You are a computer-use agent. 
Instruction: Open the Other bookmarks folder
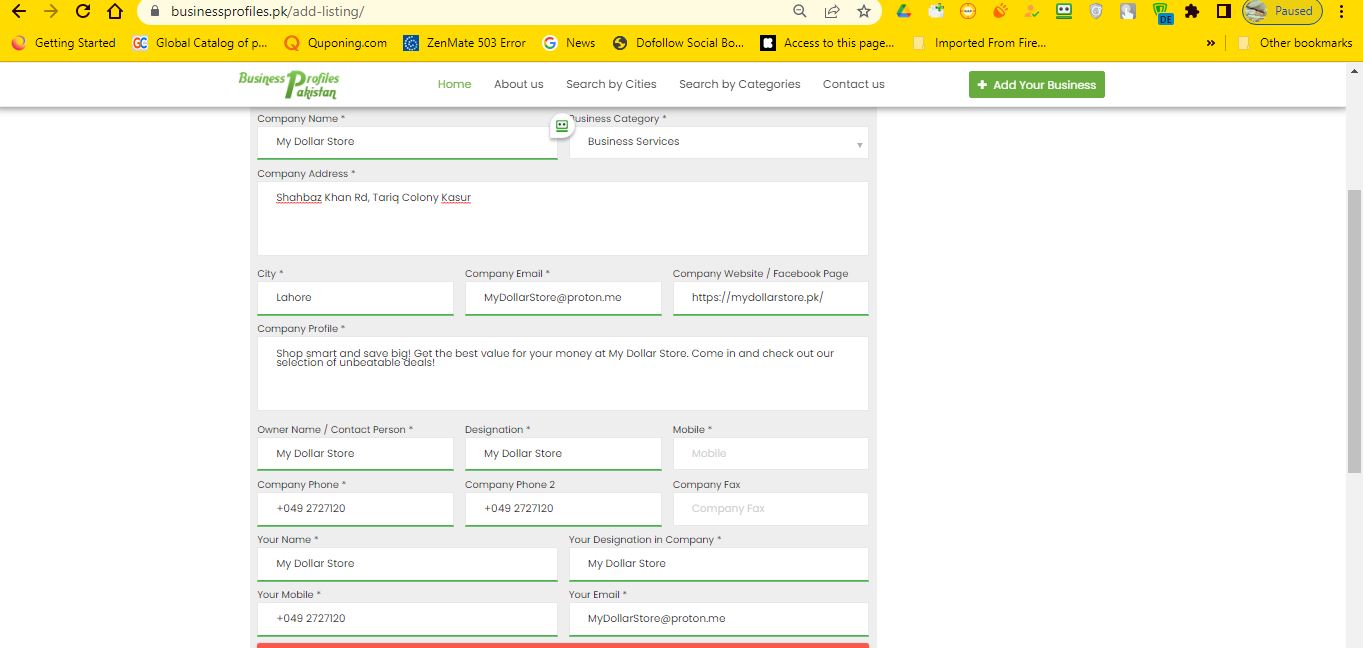pyautogui.click(x=1295, y=43)
